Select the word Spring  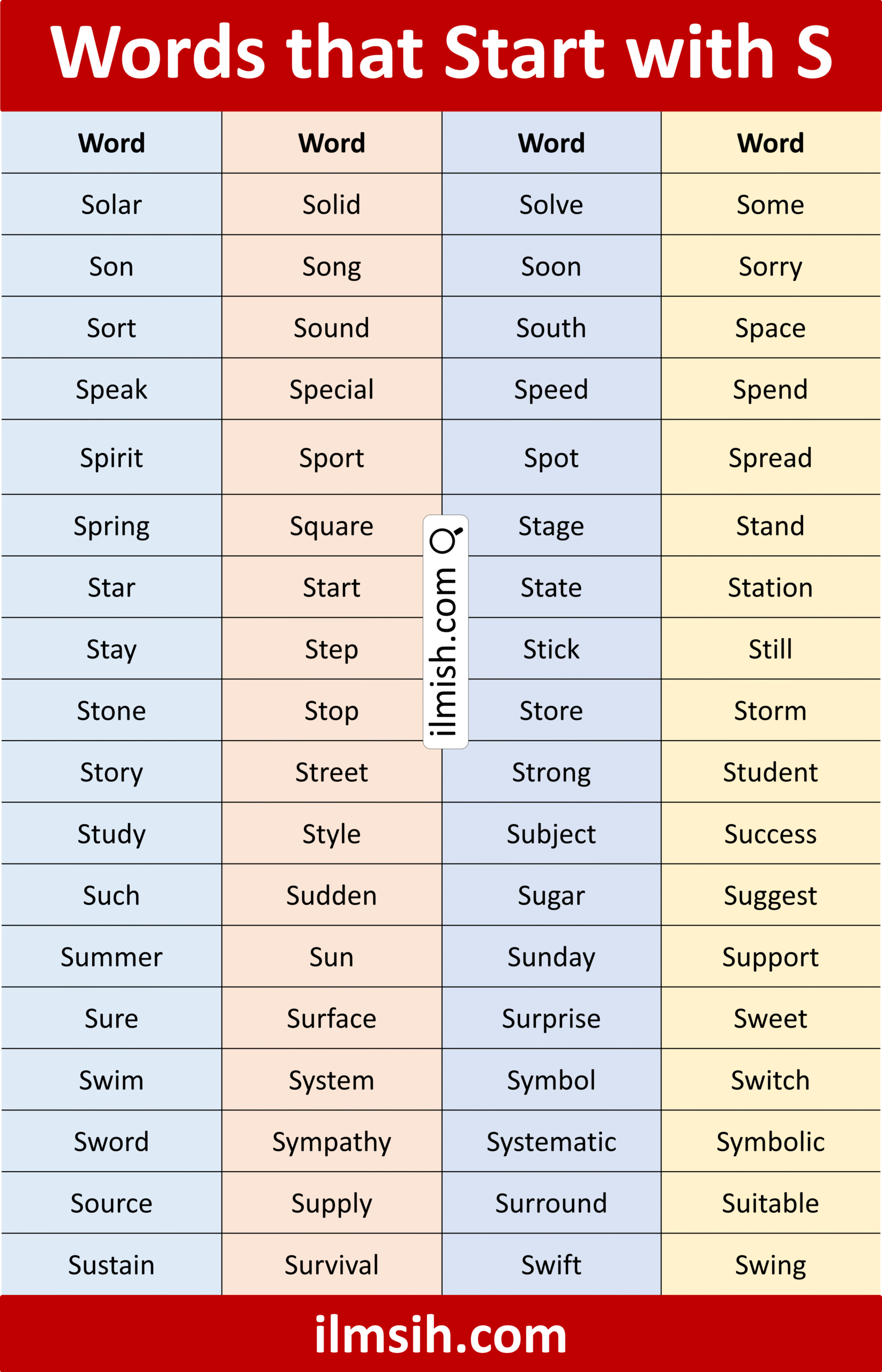coord(111,526)
